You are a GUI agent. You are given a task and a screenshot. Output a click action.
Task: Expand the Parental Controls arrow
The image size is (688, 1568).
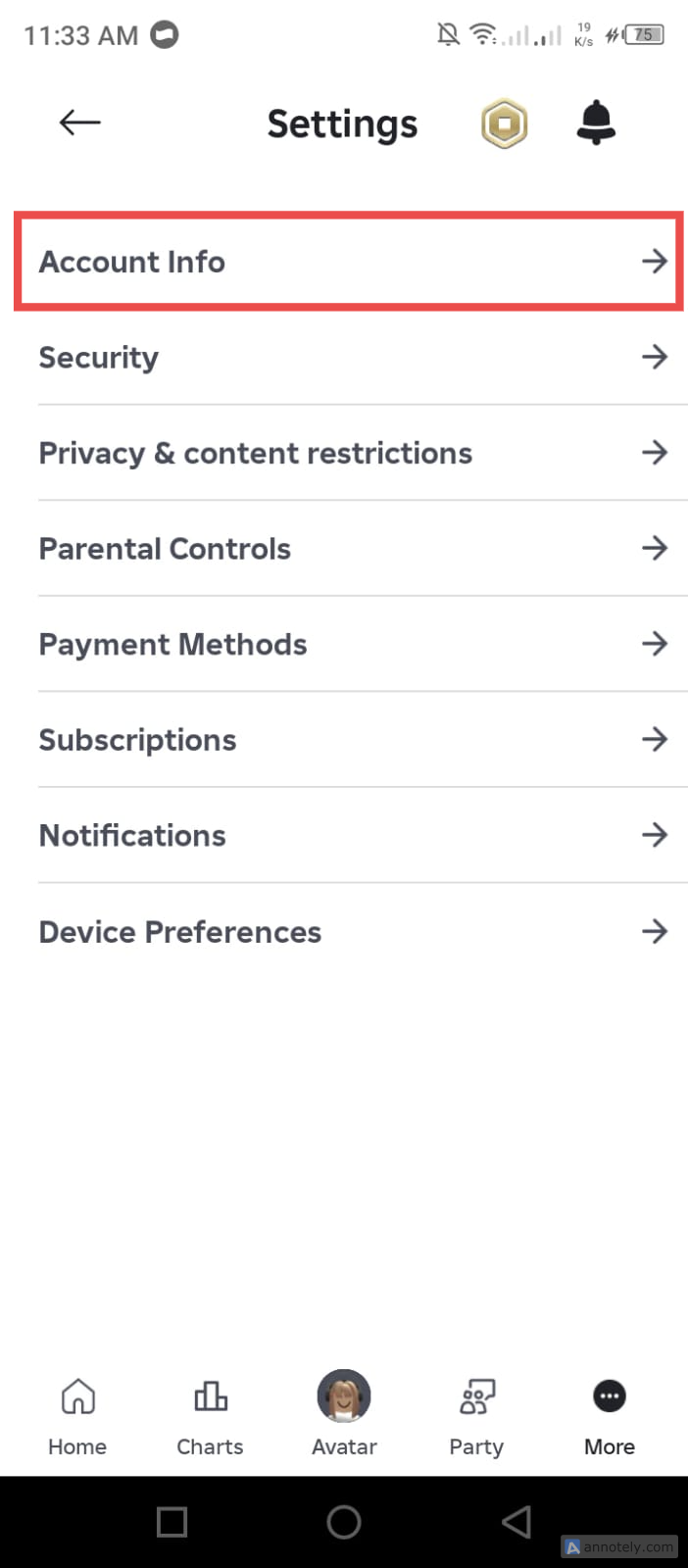point(655,548)
